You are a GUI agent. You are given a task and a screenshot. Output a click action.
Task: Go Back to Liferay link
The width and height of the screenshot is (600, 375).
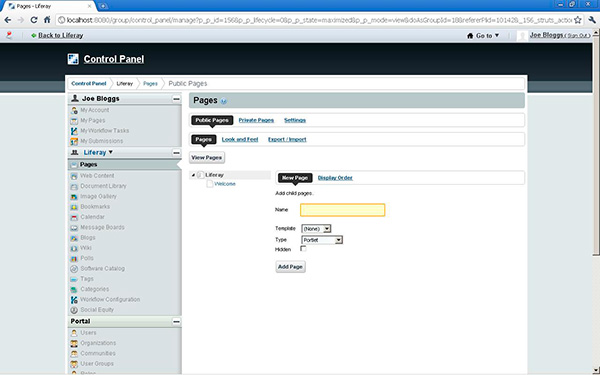point(60,36)
